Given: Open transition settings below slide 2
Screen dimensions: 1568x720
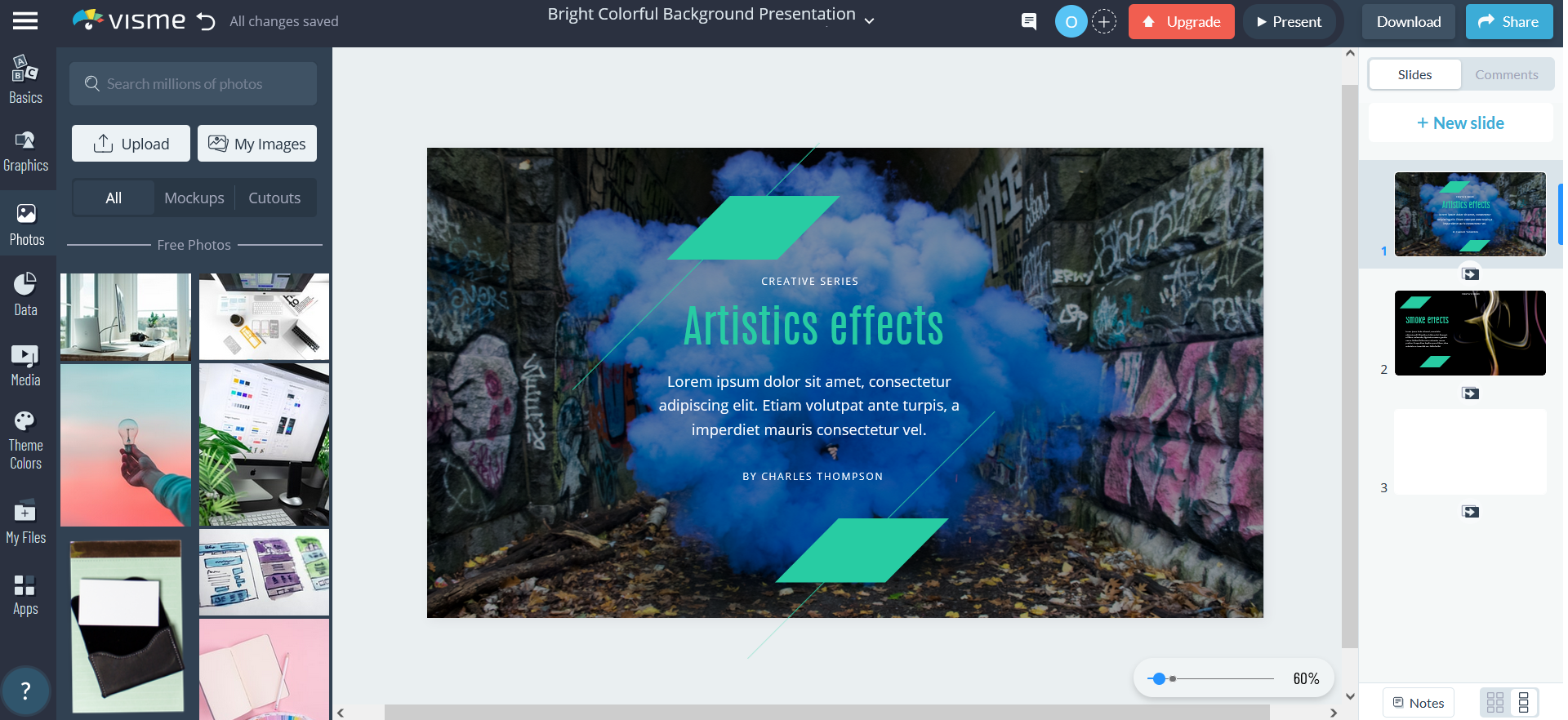Looking at the screenshot, I should point(1470,393).
